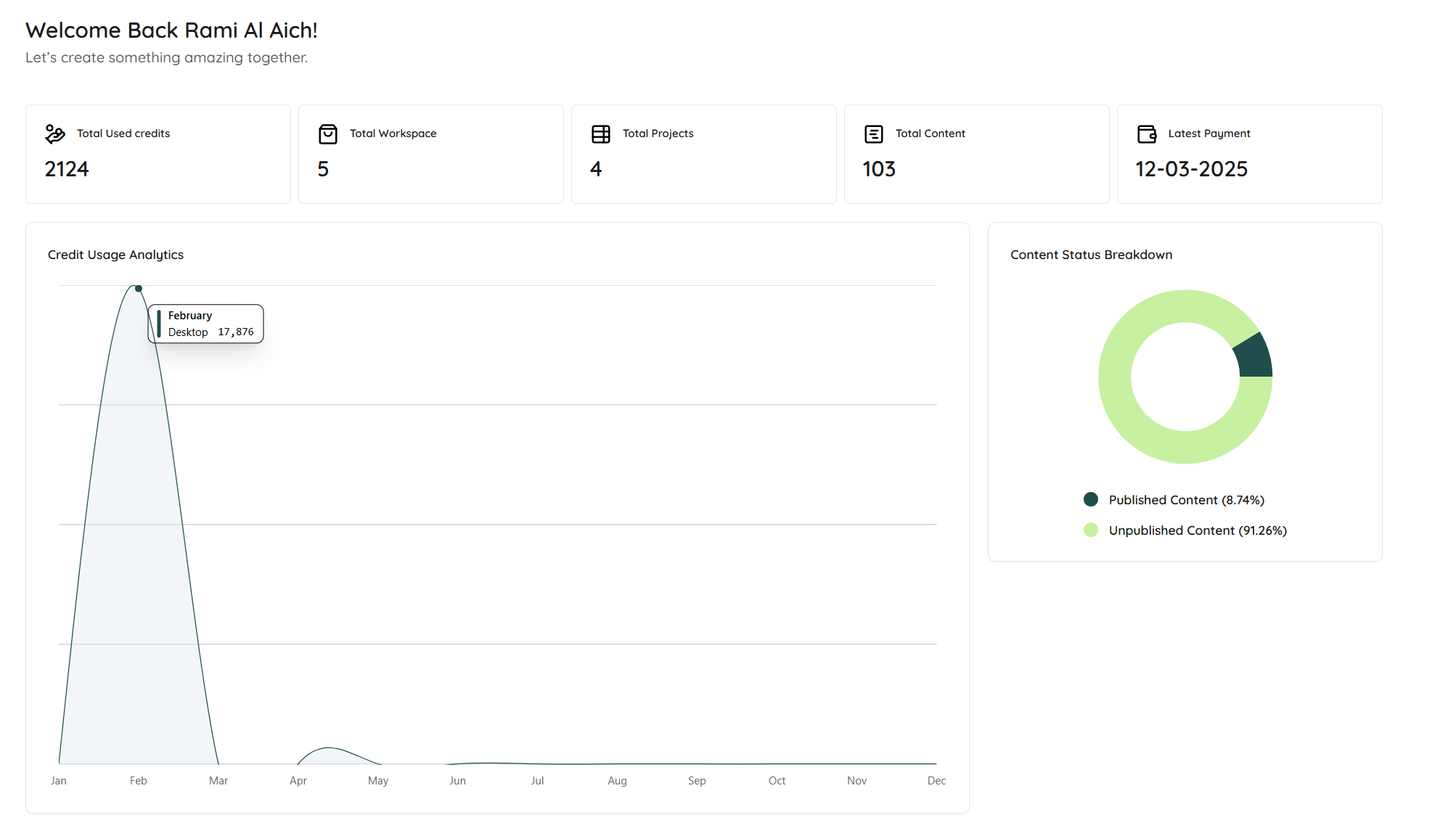
Task: Click the Content Status Breakdown heading
Action: pyautogui.click(x=1091, y=255)
